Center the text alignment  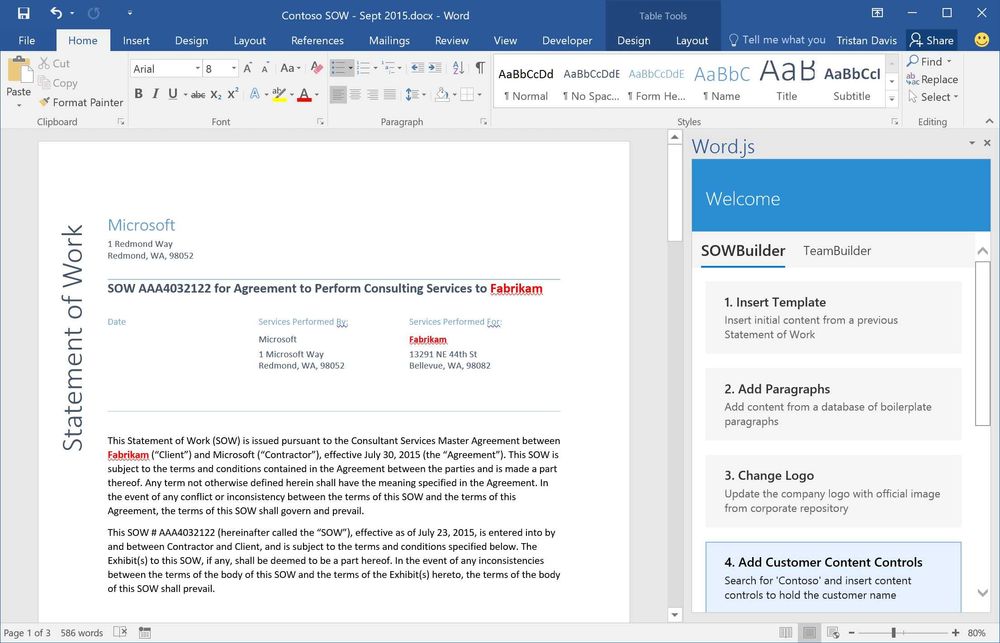[355, 94]
